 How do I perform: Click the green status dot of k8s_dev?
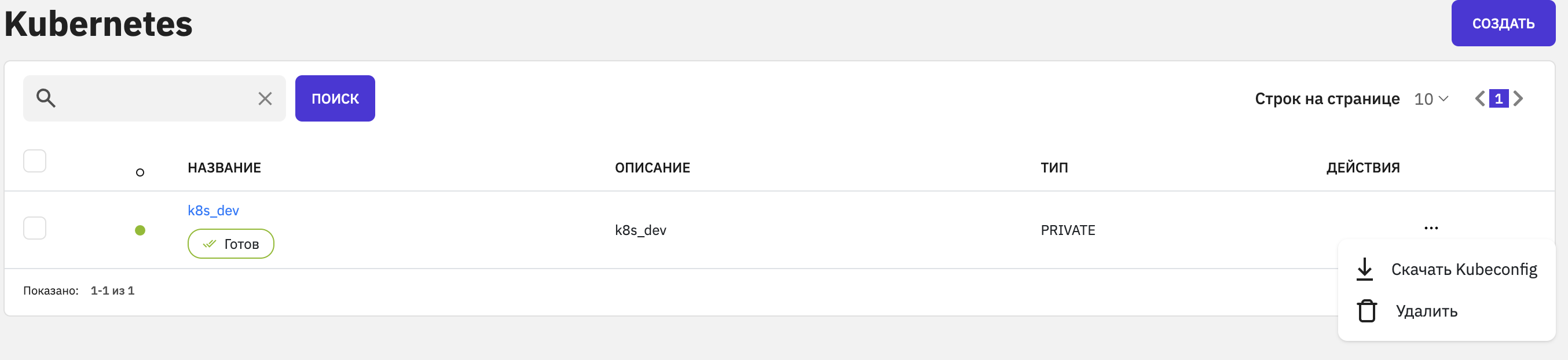click(x=140, y=230)
